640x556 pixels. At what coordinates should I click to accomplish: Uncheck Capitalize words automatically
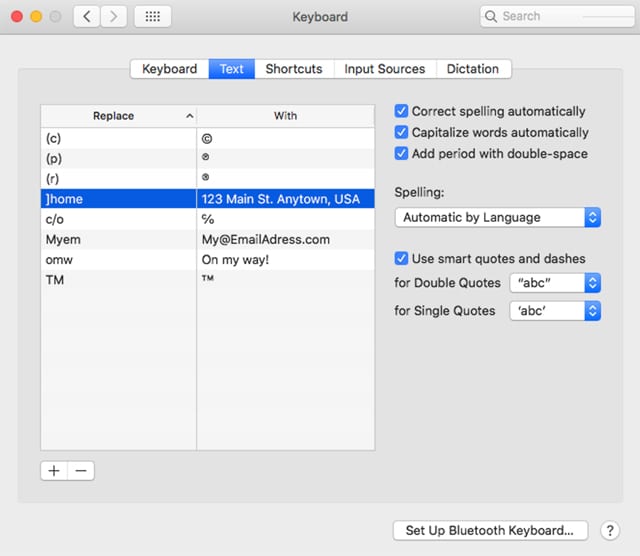[x=402, y=133]
